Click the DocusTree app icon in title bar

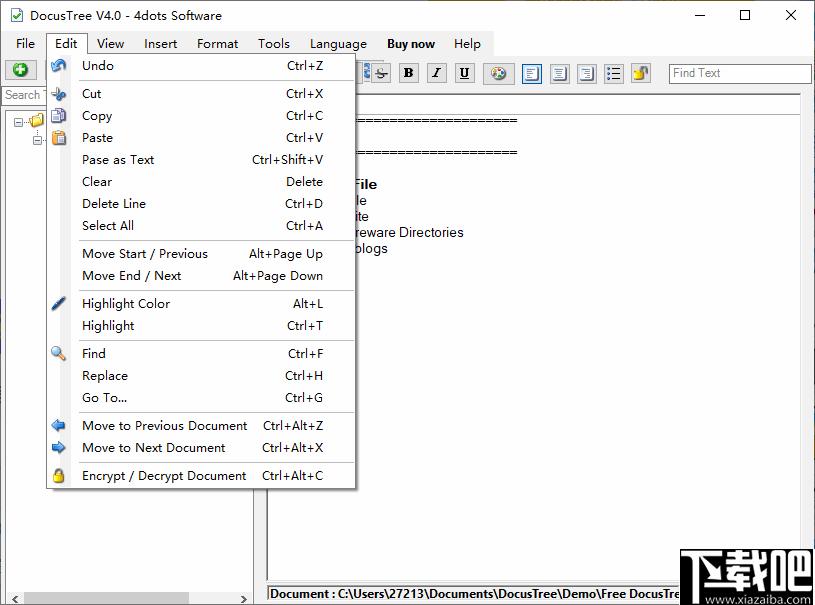[x=17, y=15]
